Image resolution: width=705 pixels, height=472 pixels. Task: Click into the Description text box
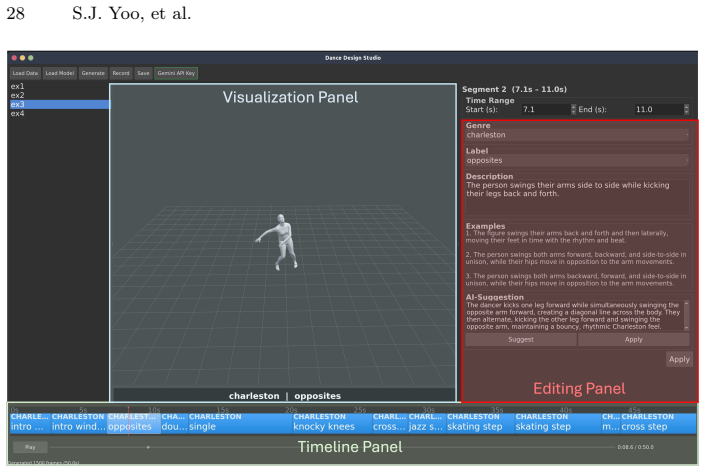(x=578, y=198)
